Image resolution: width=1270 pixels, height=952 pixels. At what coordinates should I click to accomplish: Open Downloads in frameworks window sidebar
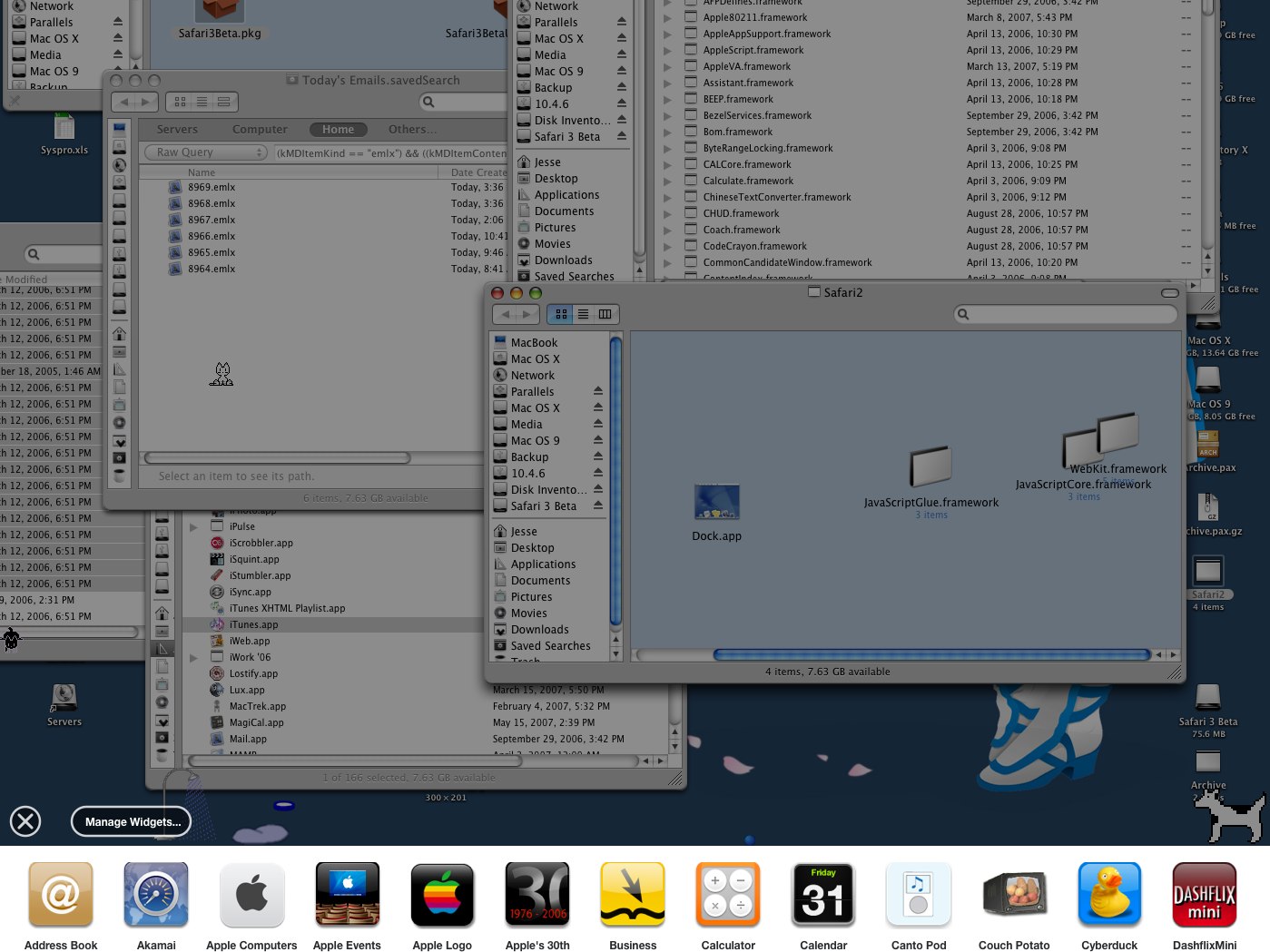point(563,260)
